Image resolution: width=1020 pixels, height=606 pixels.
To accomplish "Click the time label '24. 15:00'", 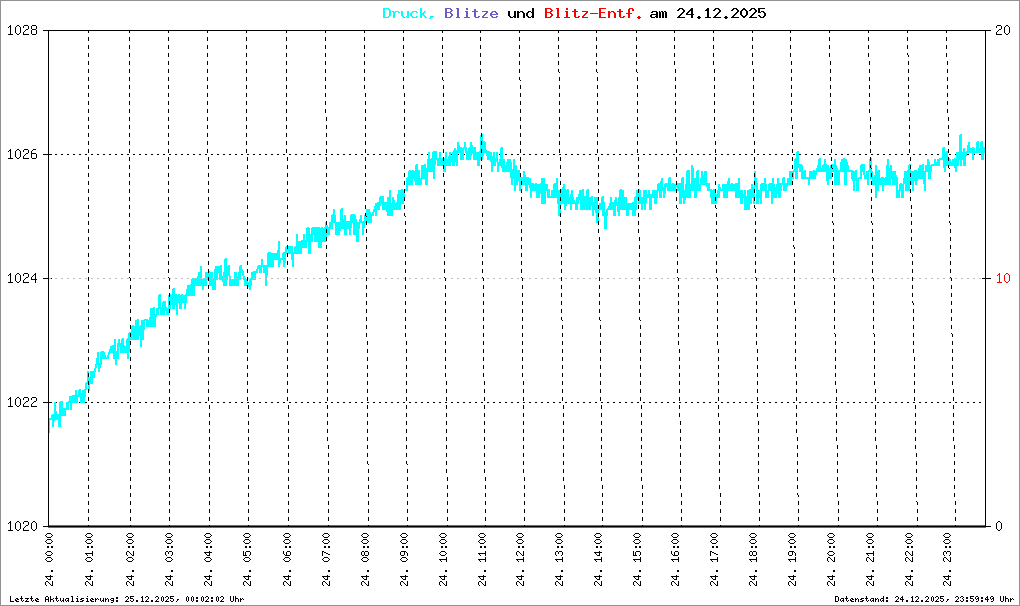I will click(x=636, y=560).
